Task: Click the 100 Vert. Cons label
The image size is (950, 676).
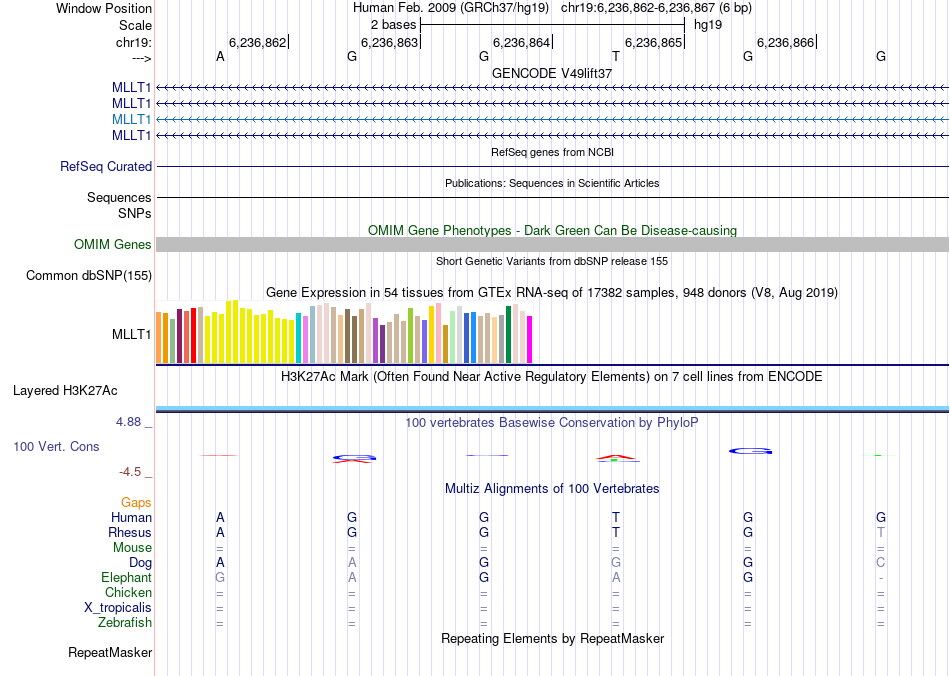Action: click(56, 446)
